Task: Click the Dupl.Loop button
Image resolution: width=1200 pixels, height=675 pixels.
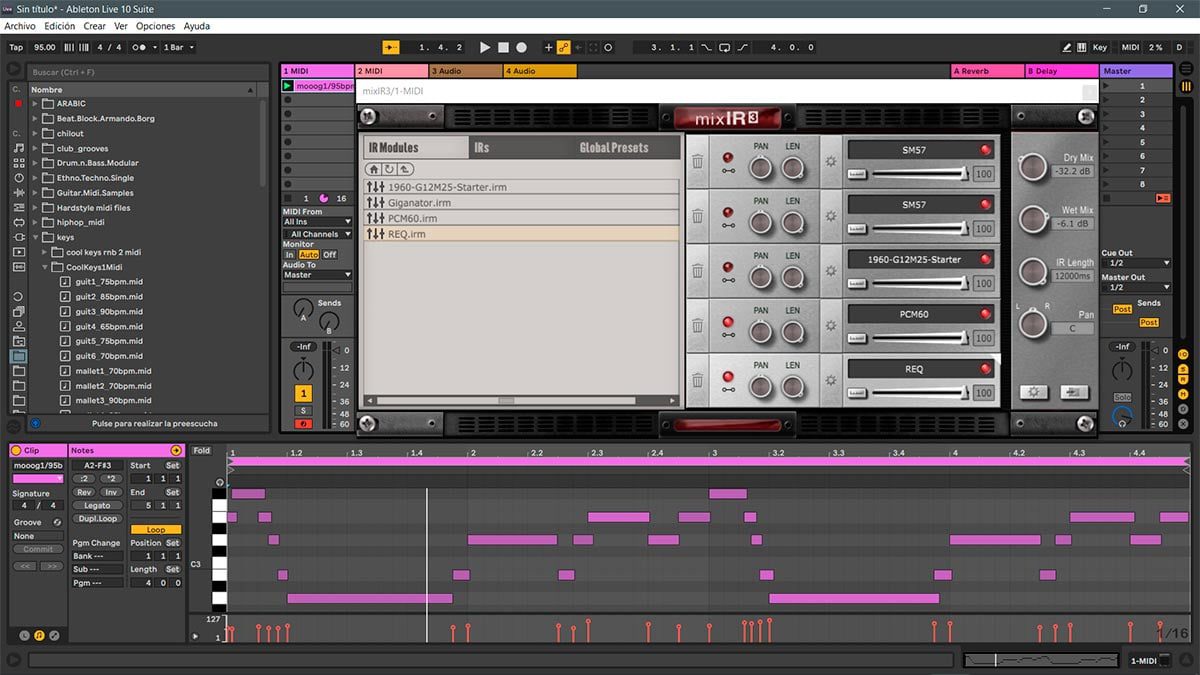Action: pos(97,519)
